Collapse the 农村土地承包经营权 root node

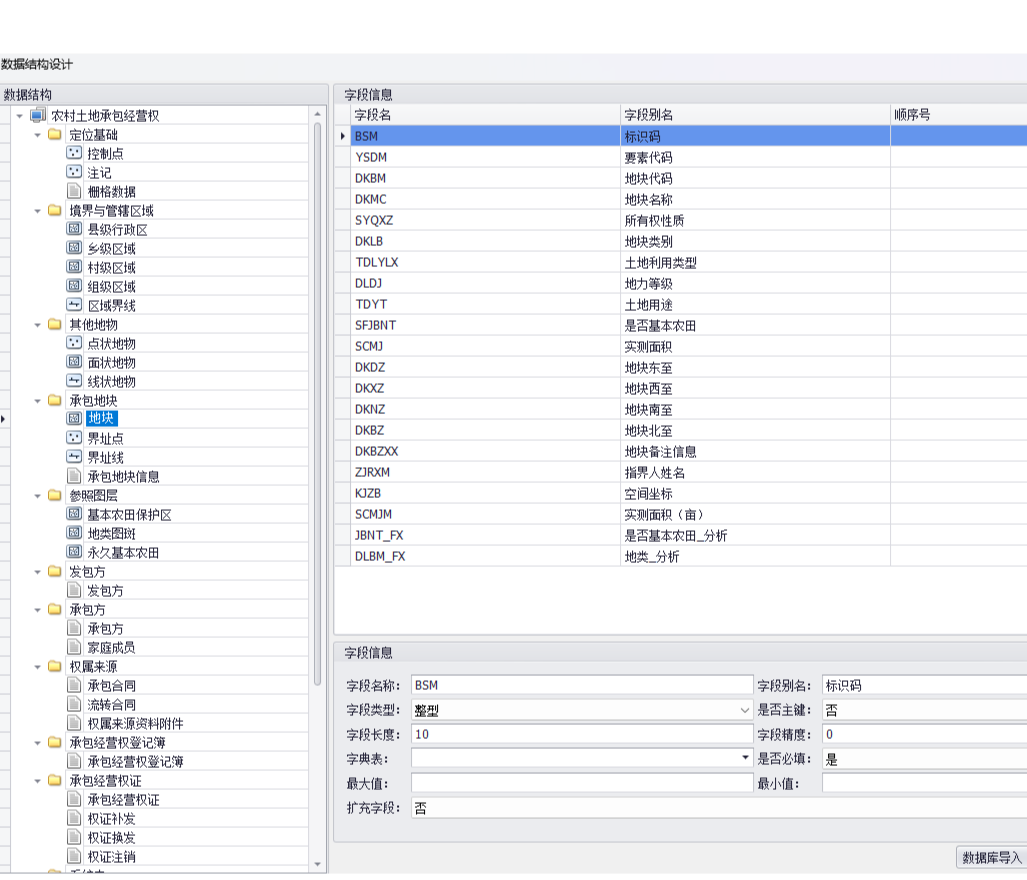tap(20, 117)
